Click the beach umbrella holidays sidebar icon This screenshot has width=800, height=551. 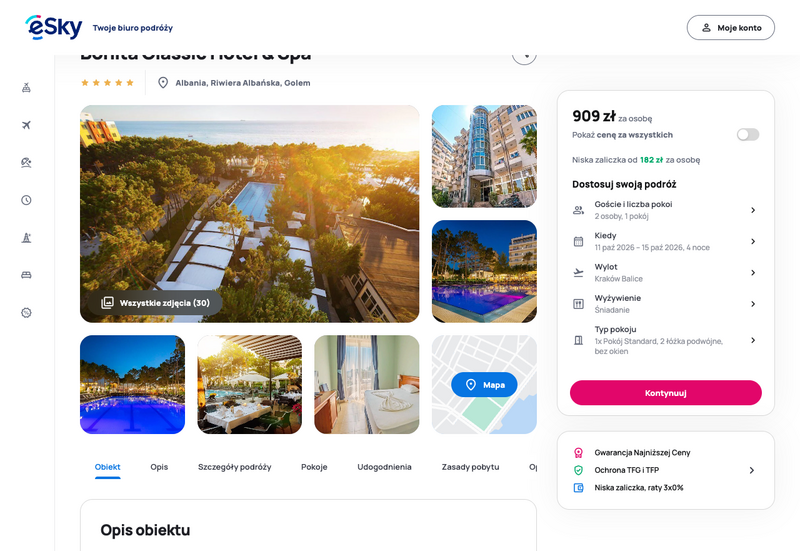[27, 163]
